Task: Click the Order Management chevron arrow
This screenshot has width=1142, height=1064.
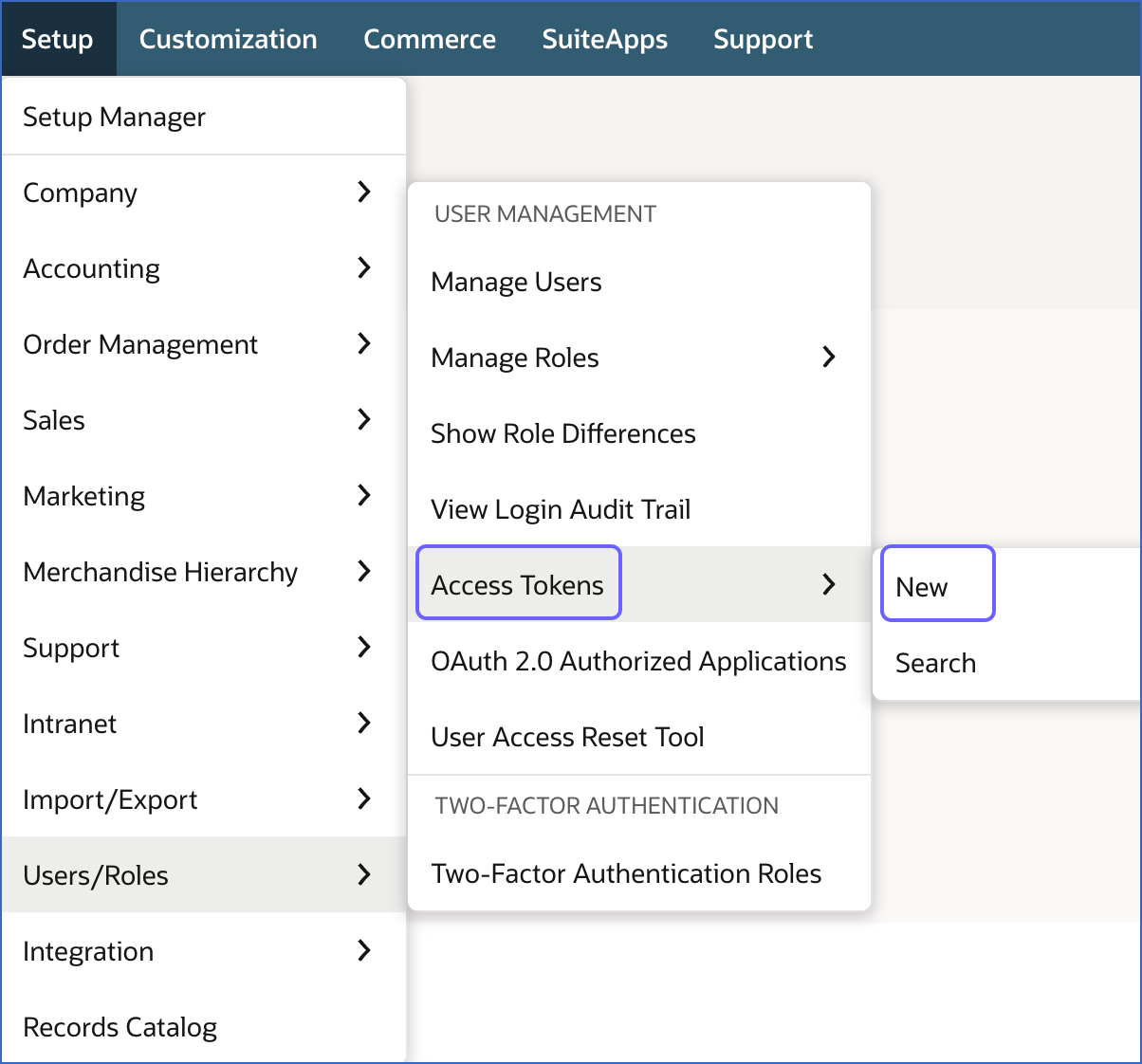Action: [363, 344]
